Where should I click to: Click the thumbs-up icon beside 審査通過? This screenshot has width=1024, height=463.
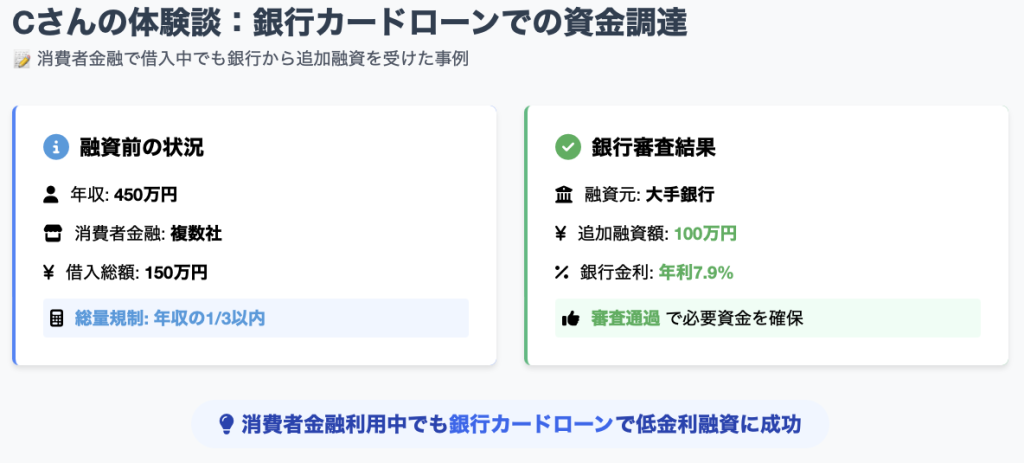click(x=570, y=319)
